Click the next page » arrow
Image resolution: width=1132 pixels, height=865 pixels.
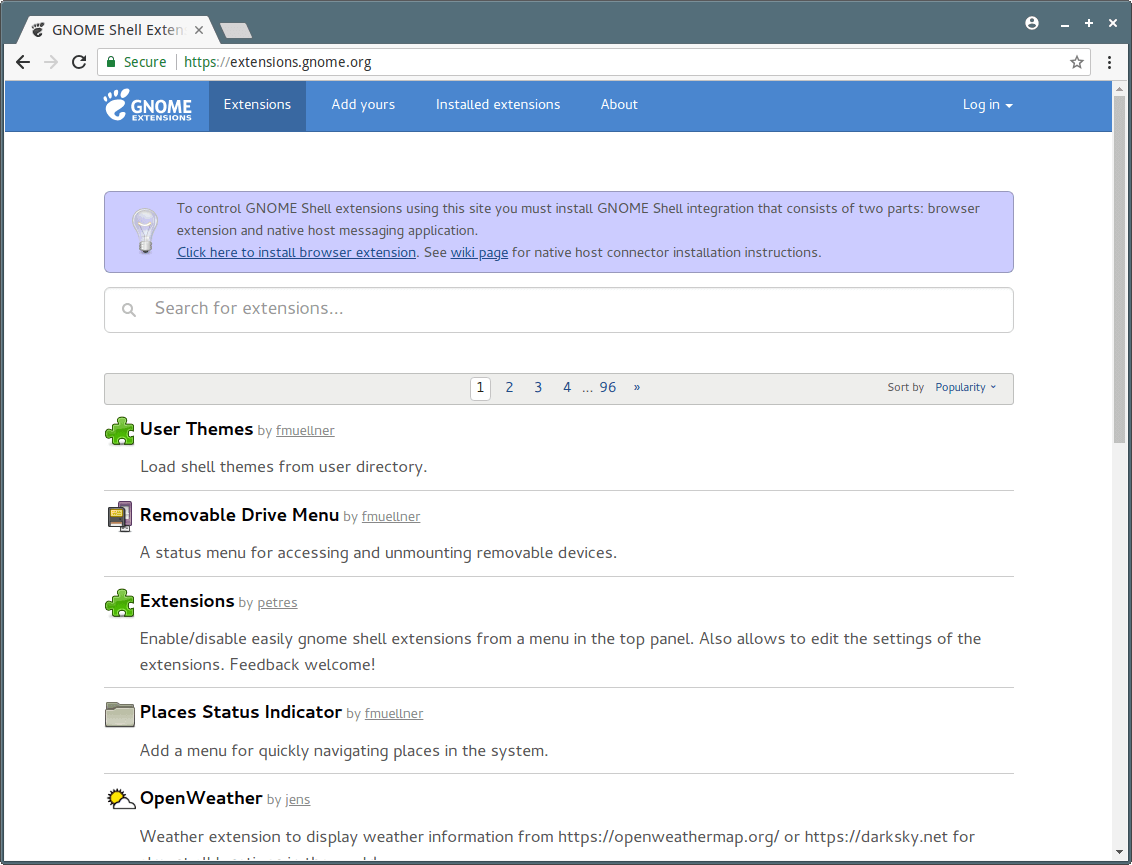[636, 388]
